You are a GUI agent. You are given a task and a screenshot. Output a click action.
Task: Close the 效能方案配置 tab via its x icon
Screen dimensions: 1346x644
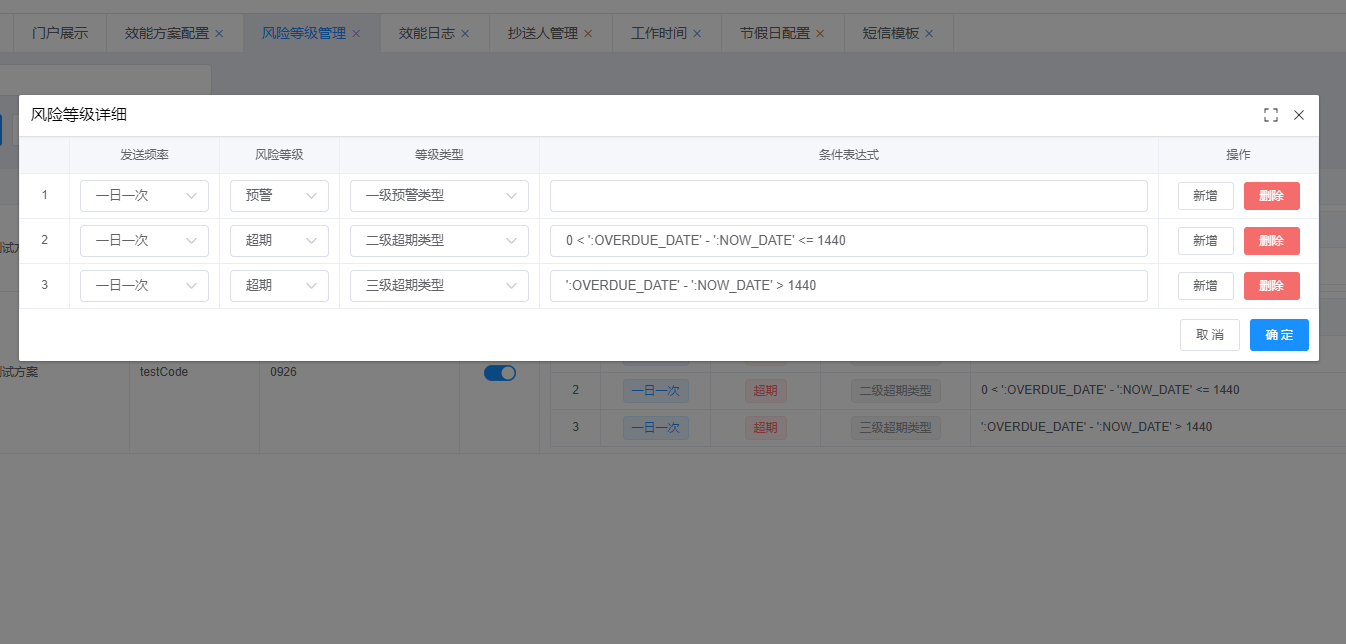(x=219, y=34)
